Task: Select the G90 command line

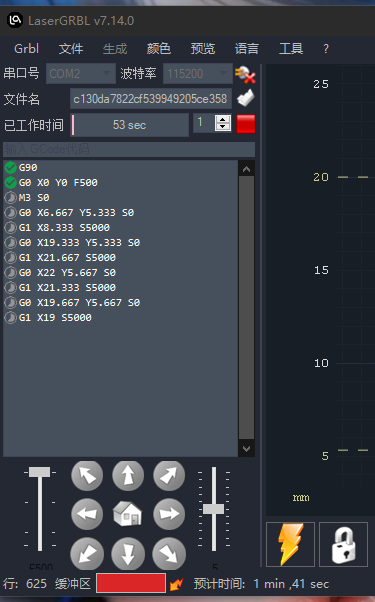Action: (121, 167)
